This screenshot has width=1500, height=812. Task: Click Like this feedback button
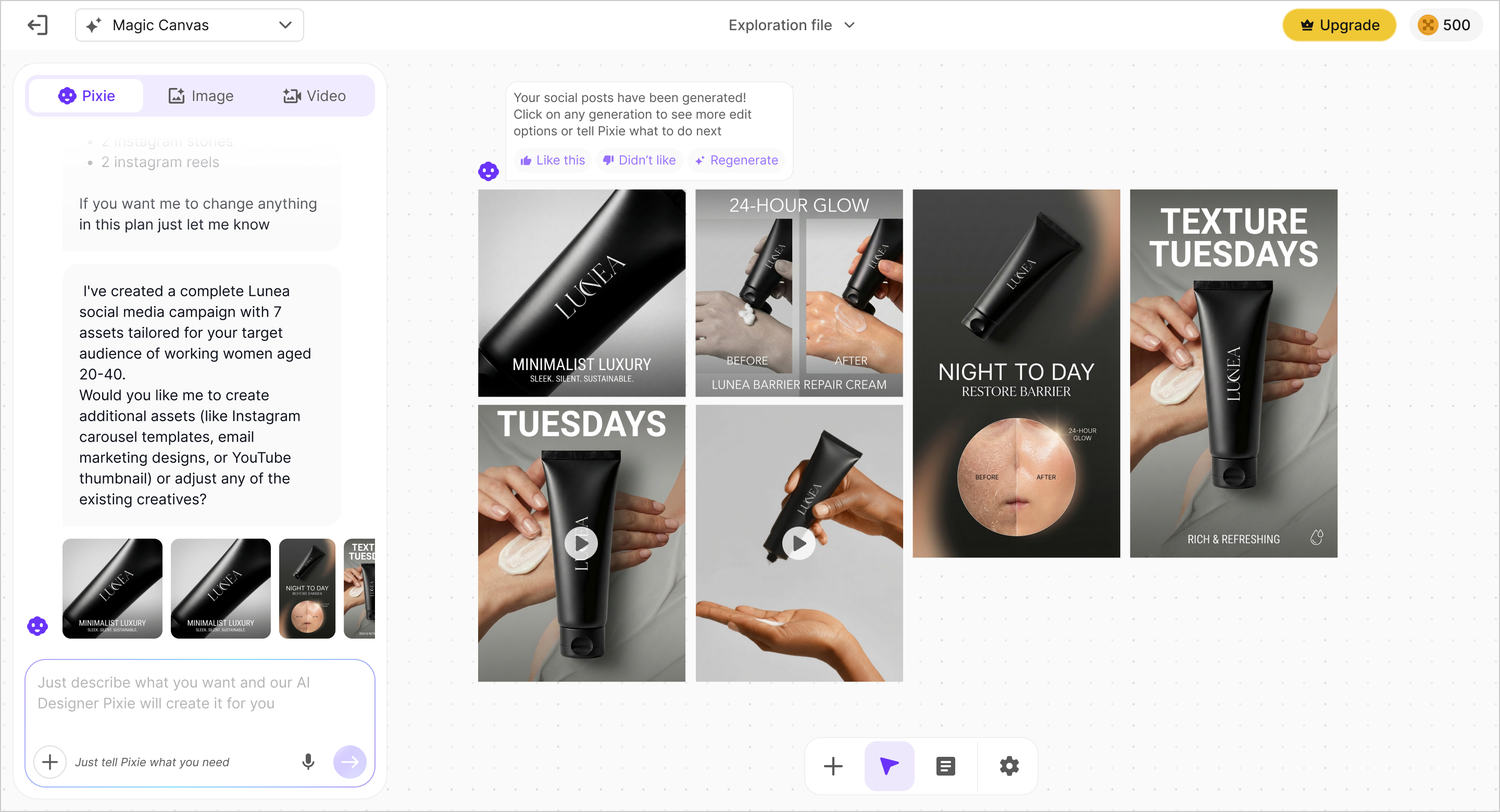tap(553, 160)
